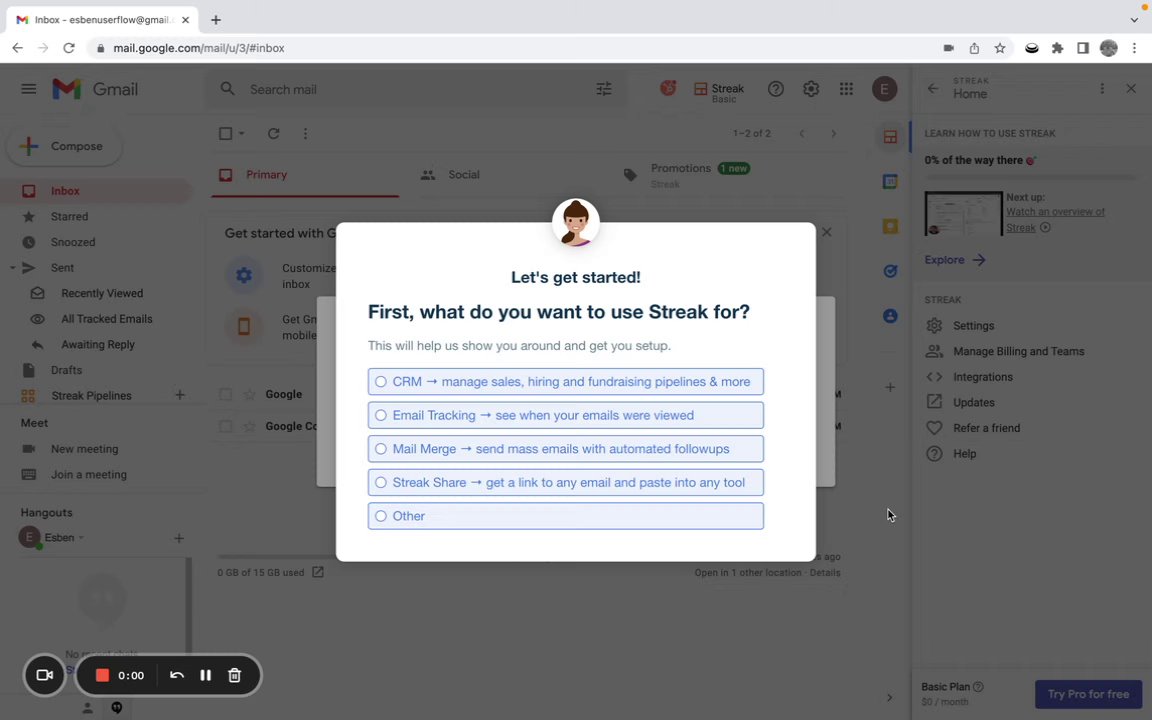1152x720 pixels.
Task: Open the Google account avatar E
Action: [x=885, y=89]
